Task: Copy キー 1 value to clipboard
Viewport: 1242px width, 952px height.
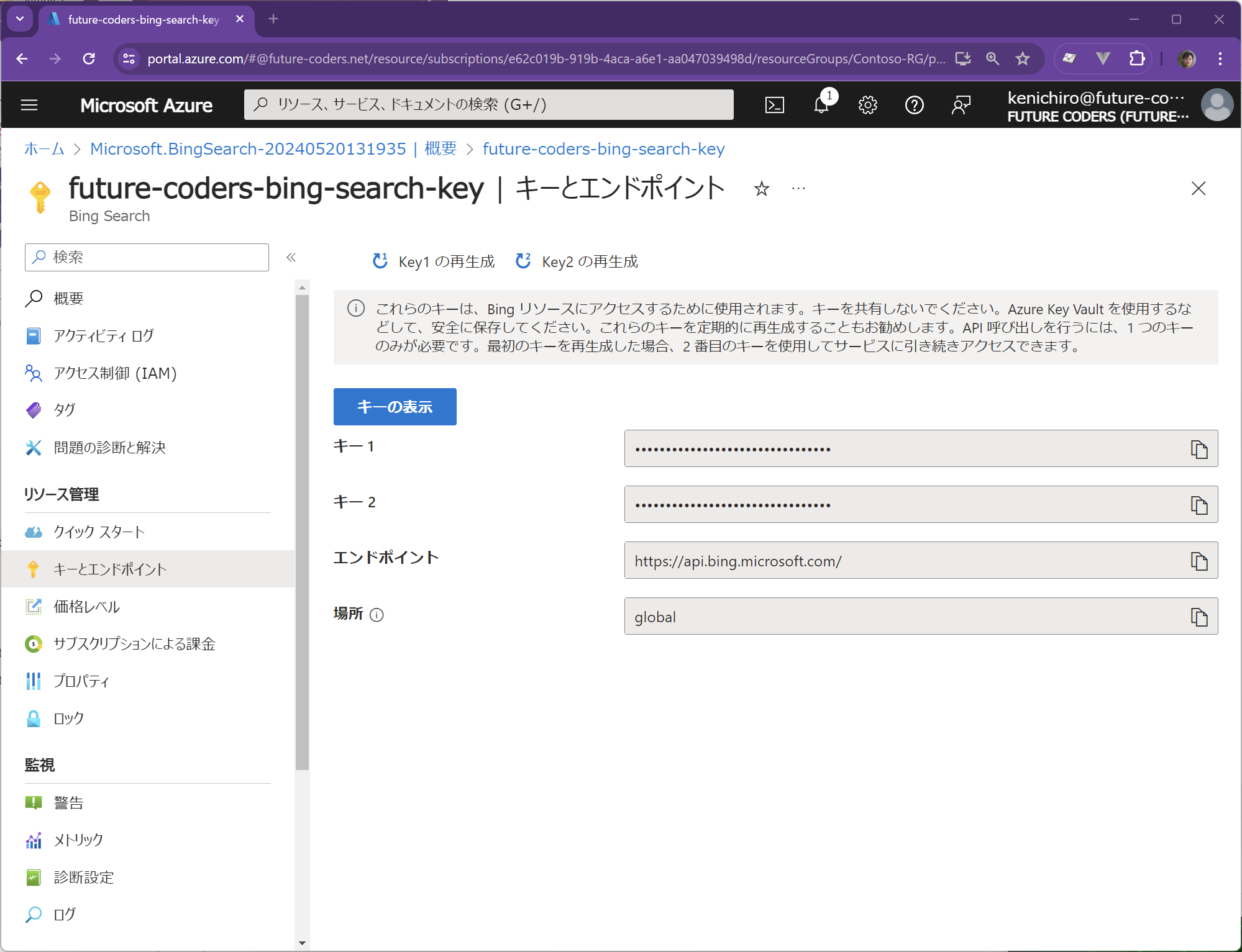Action: point(1199,448)
